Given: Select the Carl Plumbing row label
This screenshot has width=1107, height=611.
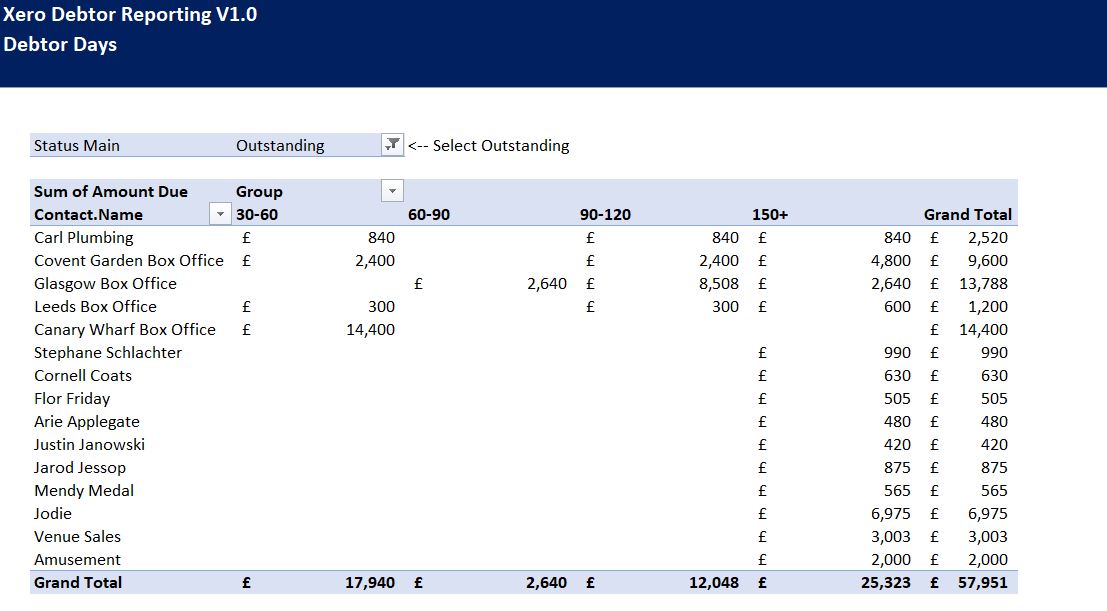Looking at the screenshot, I should click(83, 237).
